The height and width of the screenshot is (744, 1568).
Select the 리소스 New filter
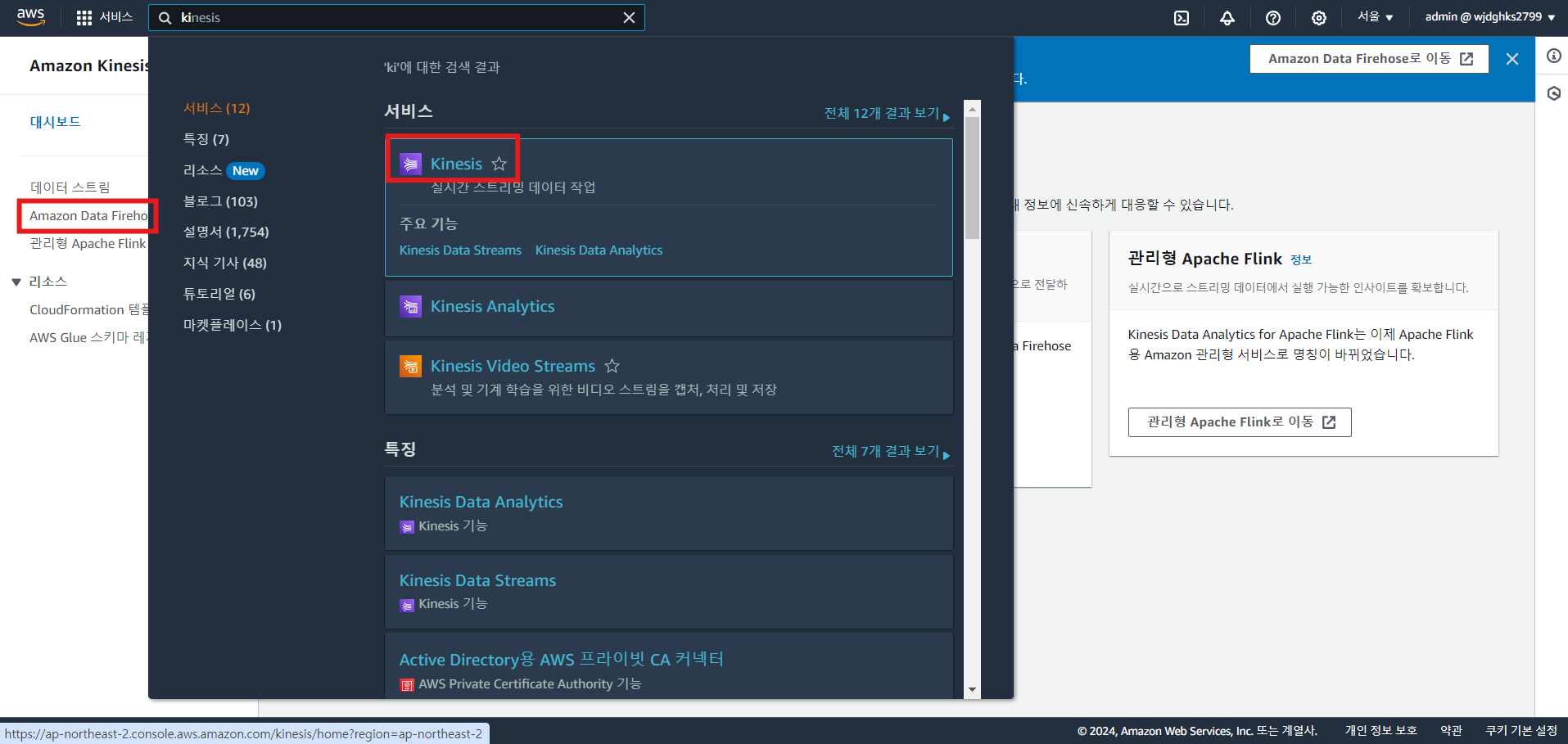point(224,170)
